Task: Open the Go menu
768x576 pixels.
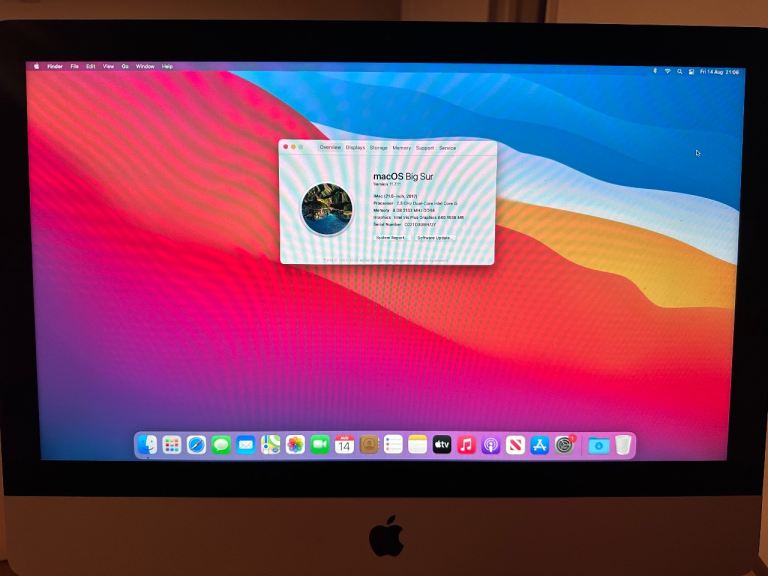Action: point(125,66)
